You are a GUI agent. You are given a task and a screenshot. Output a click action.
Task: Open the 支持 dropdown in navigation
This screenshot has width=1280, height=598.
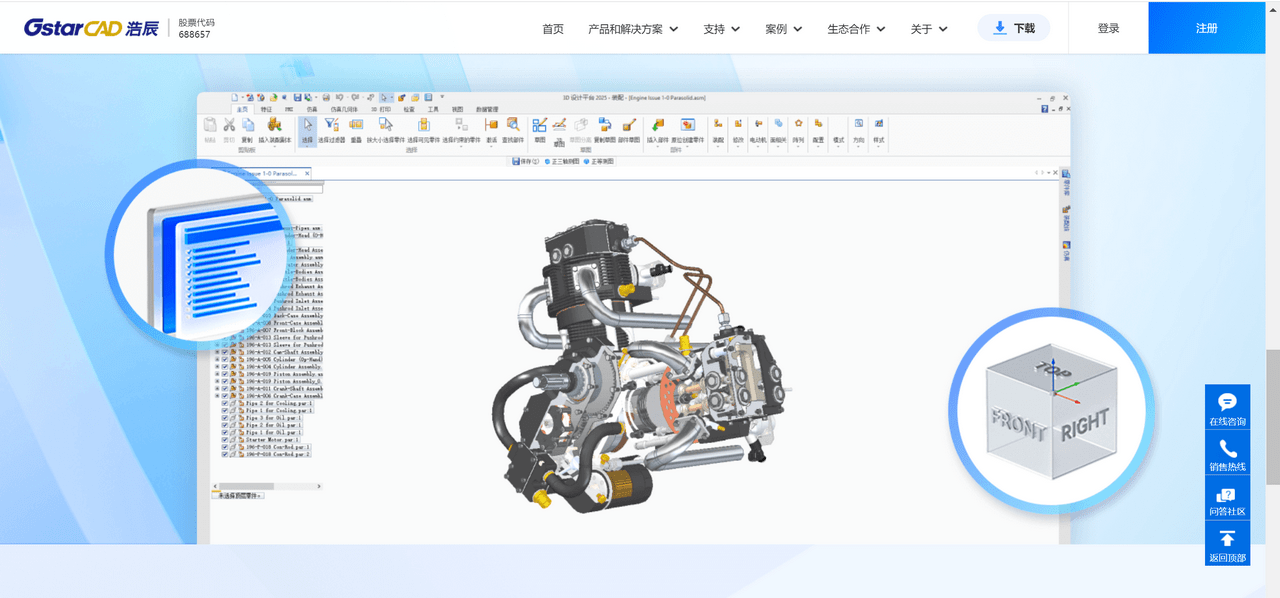(721, 29)
